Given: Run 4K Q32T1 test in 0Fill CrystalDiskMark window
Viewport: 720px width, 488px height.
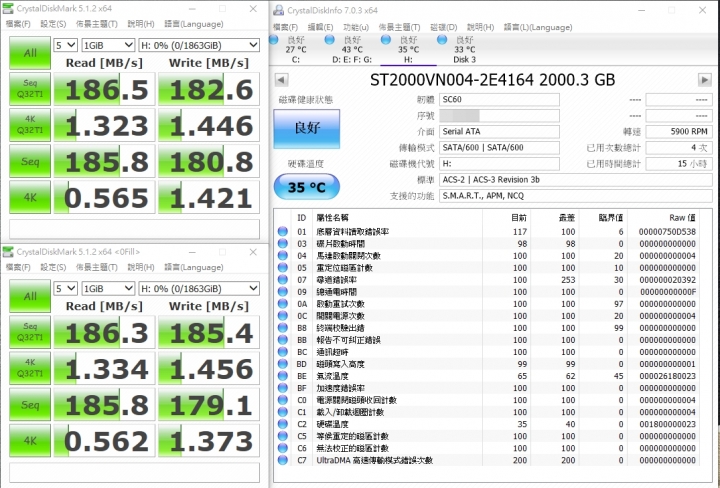Looking at the screenshot, I should click(30, 368).
